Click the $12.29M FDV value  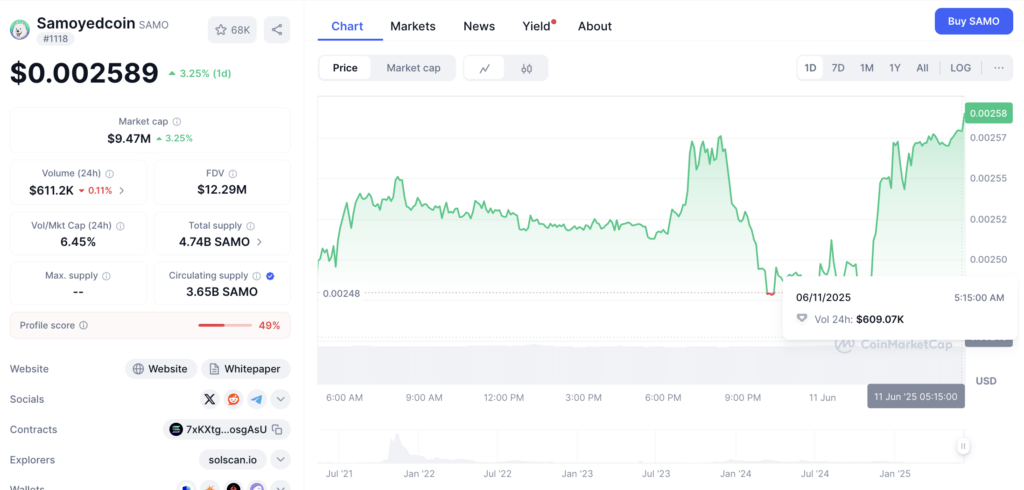222,189
